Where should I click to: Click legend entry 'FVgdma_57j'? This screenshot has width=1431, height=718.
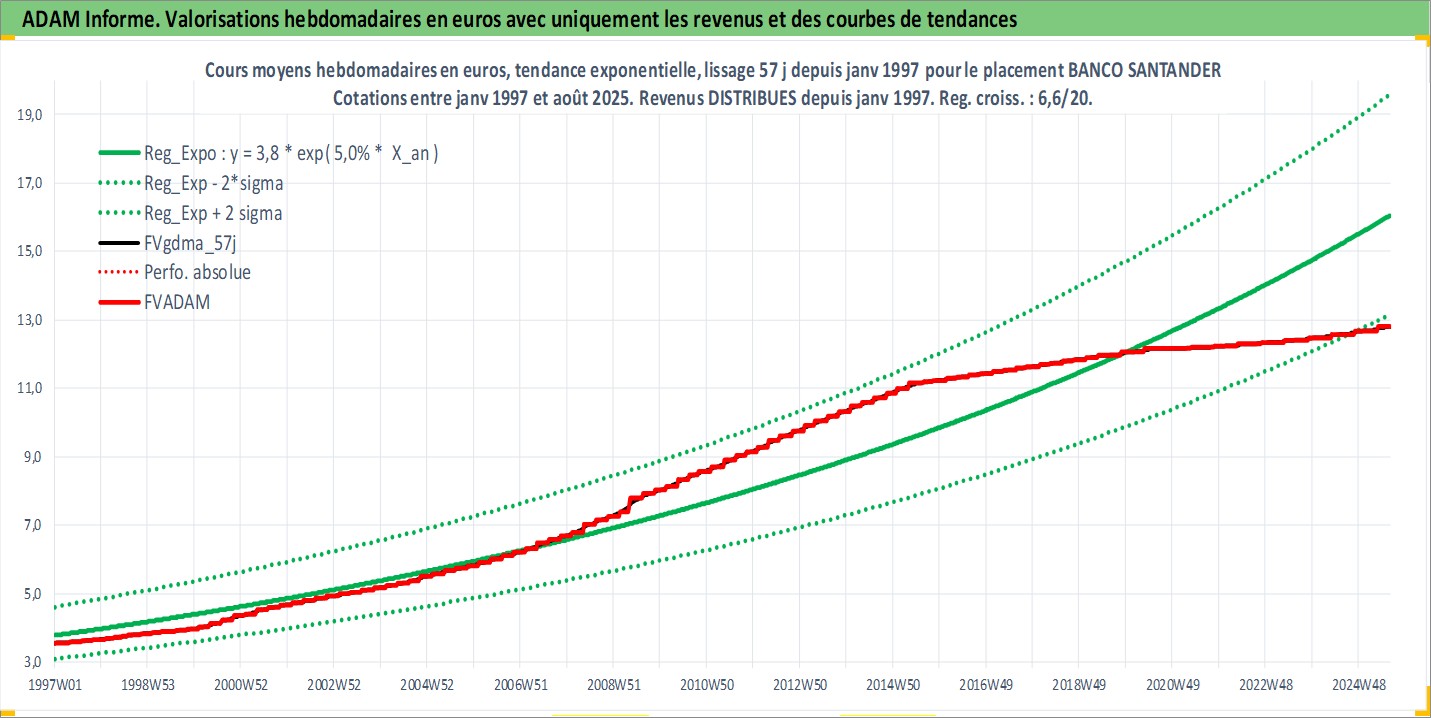click(189, 243)
